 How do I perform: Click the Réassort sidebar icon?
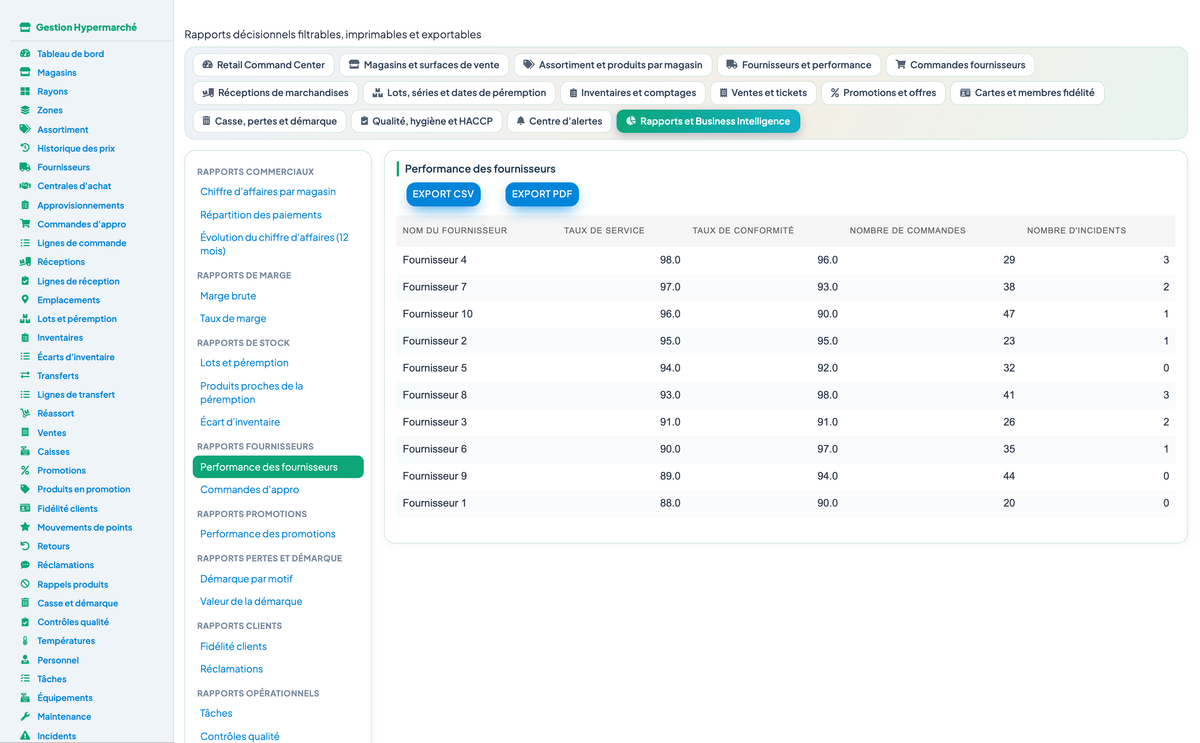click(25, 413)
